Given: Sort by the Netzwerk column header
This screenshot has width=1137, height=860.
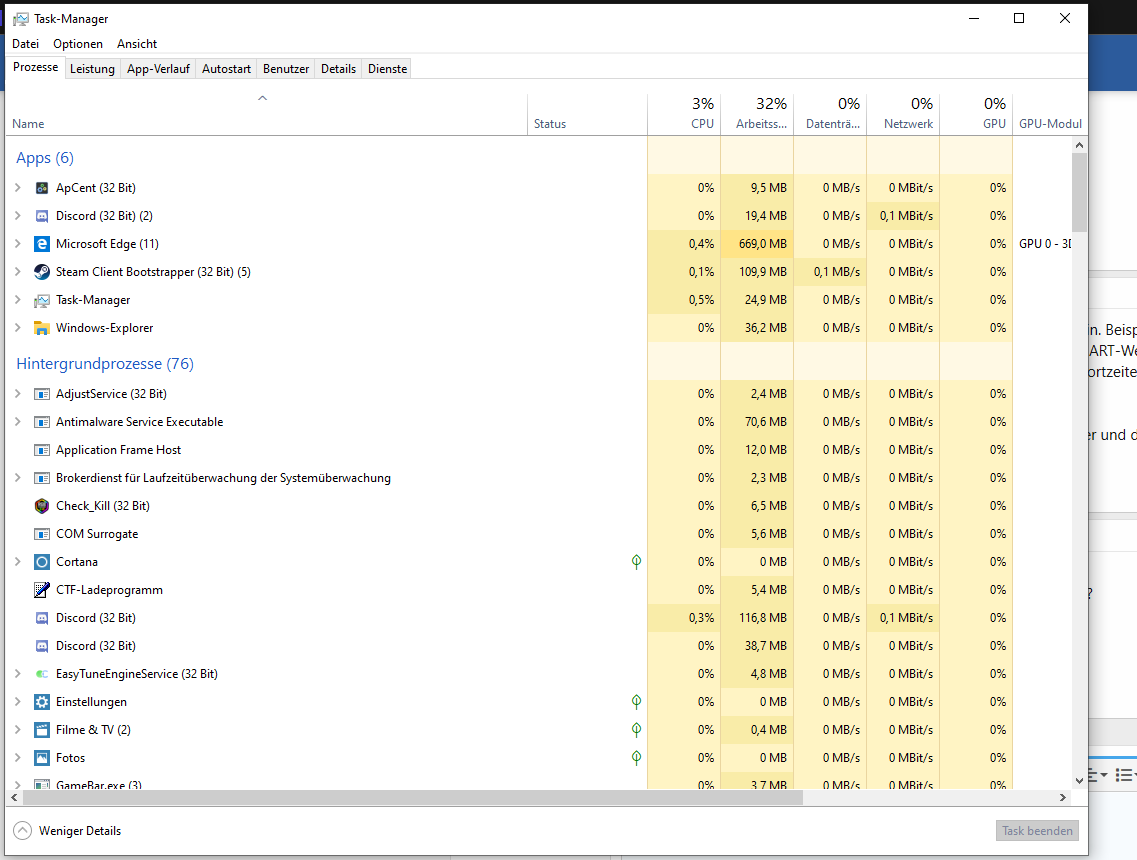Looking at the screenshot, I should pyautogui.click(x=903, y=114).
